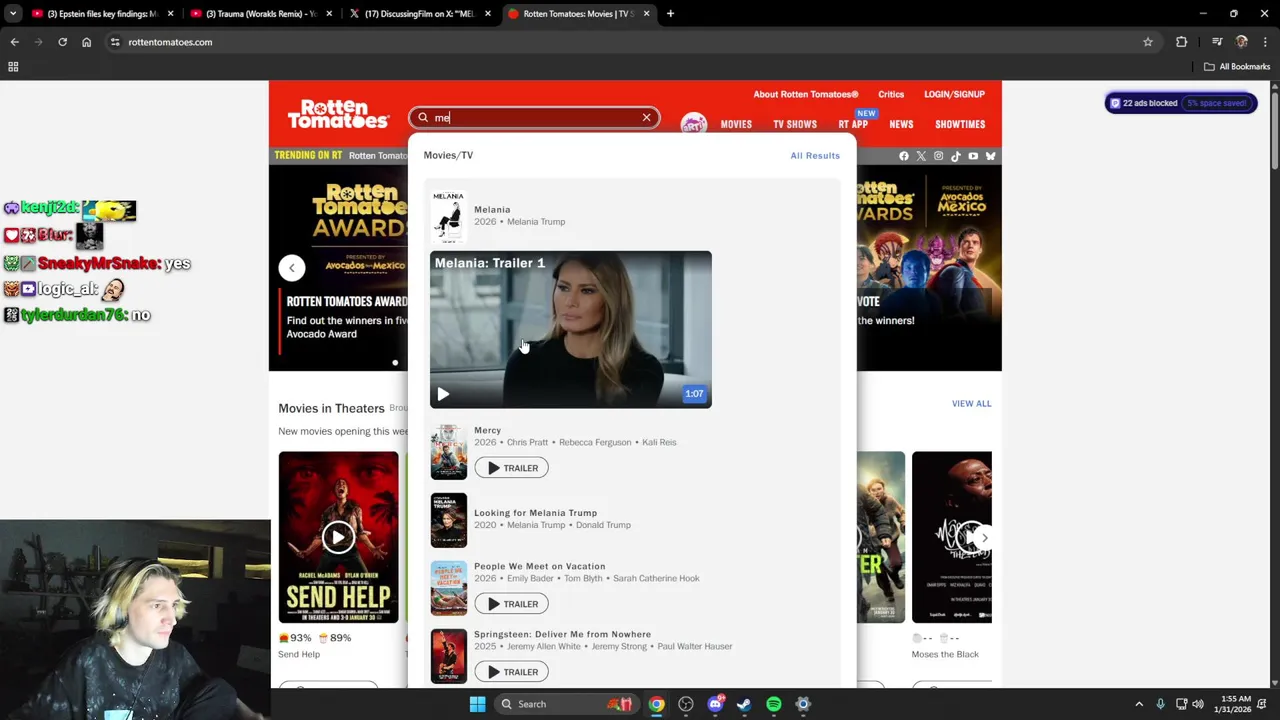Click the magnifying glass search icon
Screen dimensions: 1280x720
pyautogui.click(x=423, y=118)
